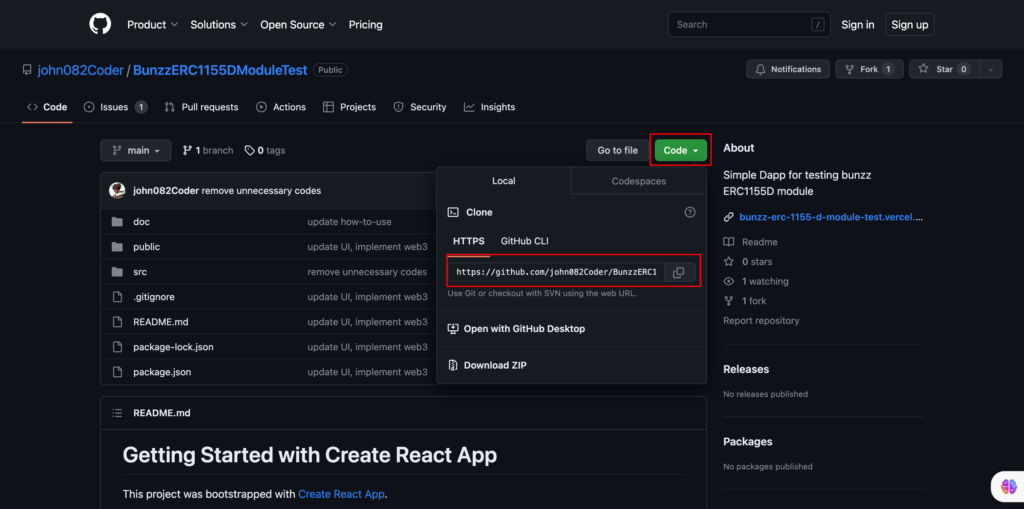Viewport: 1024px width, 509px height.
Task: Click Download ZIP
Action: pyautogui.click(x=487, y=365)
